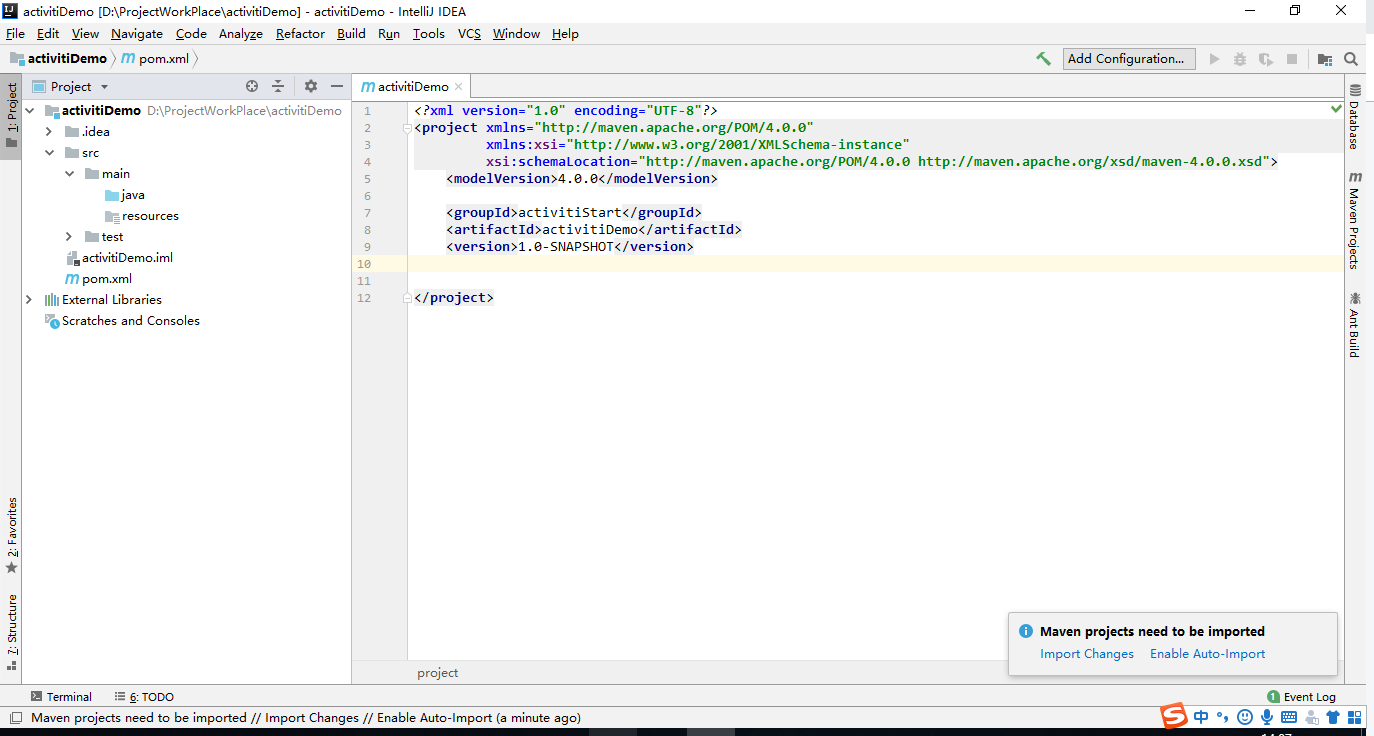Open the Maven Projects tool window
This screenshot has width=1374, height=736.
[1355, 220]
